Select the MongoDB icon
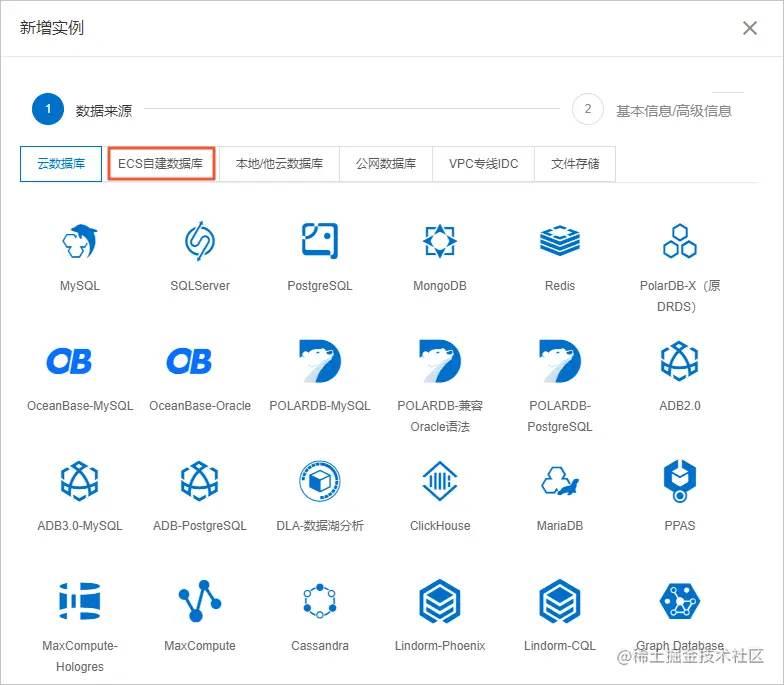This screenshot has width=784, height=685. tap(440, 241)
